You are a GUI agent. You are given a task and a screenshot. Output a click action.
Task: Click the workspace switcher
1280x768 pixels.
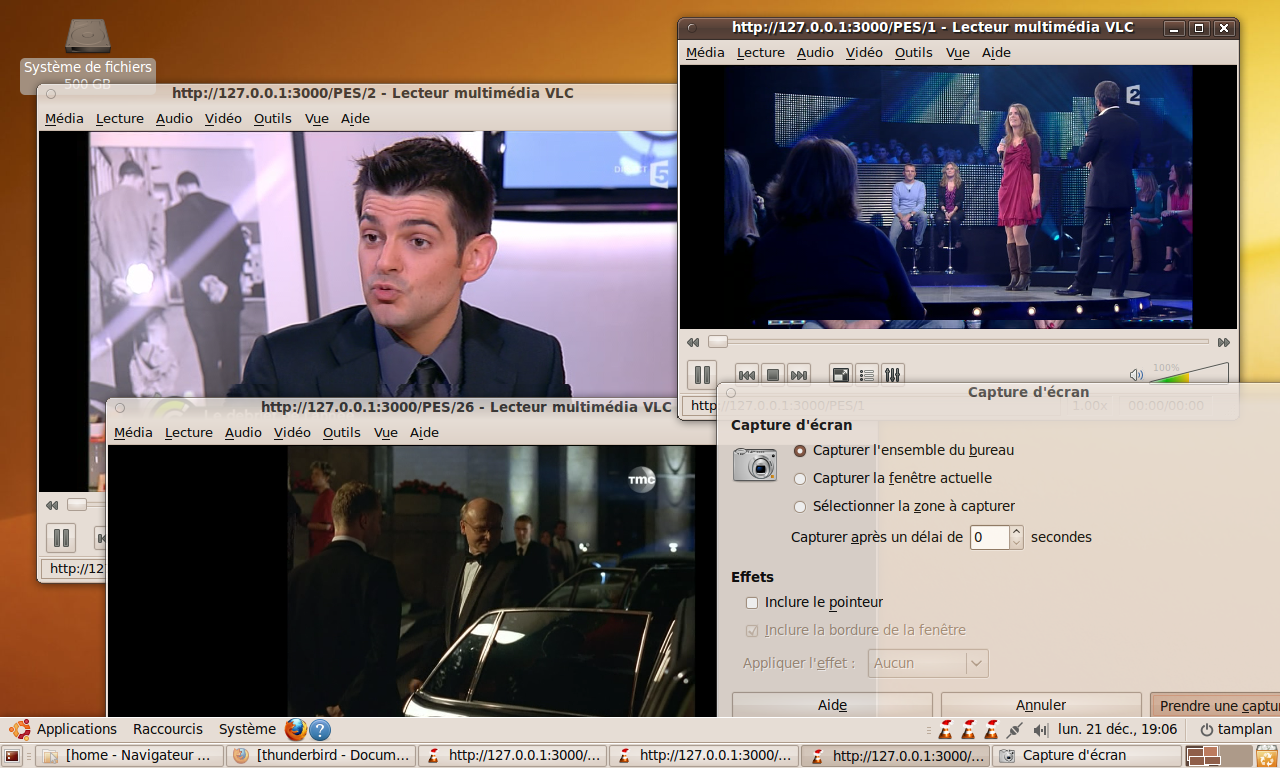coord(1218,756)
